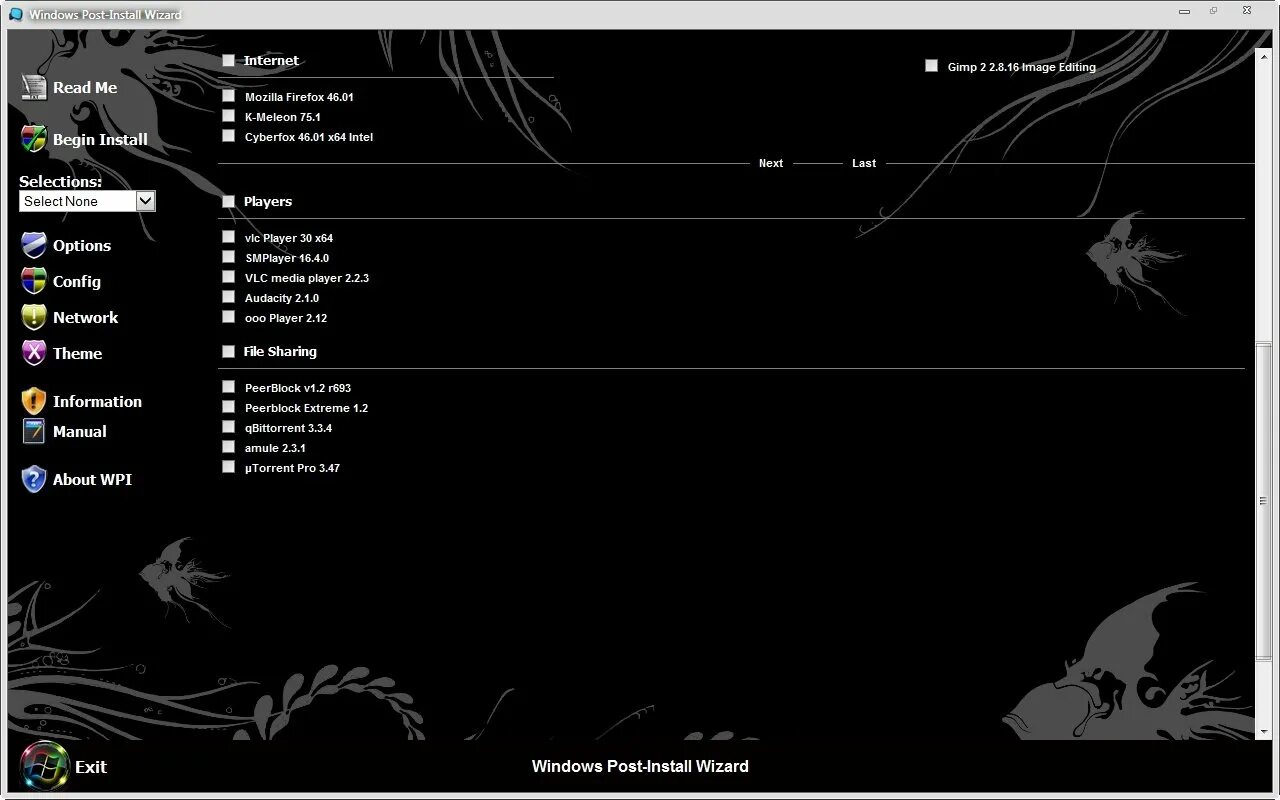This screenshot has height=800, width=1280.
Task: Click the Selections: label text
Action: tap(60, 182)
